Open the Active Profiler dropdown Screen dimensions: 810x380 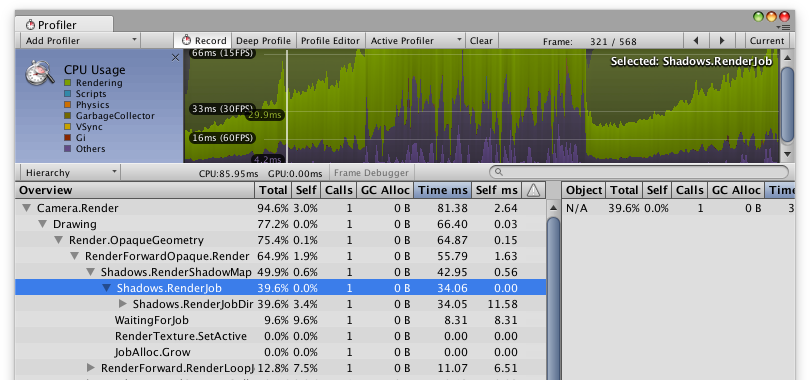click(x=415, y=41)
